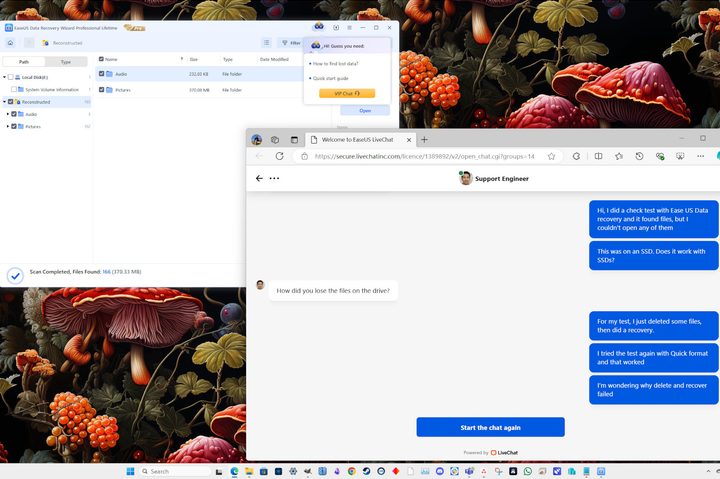Screen dimensions: 720x479
Task: Open a new Edge tab
Action: tap(424, 140)
